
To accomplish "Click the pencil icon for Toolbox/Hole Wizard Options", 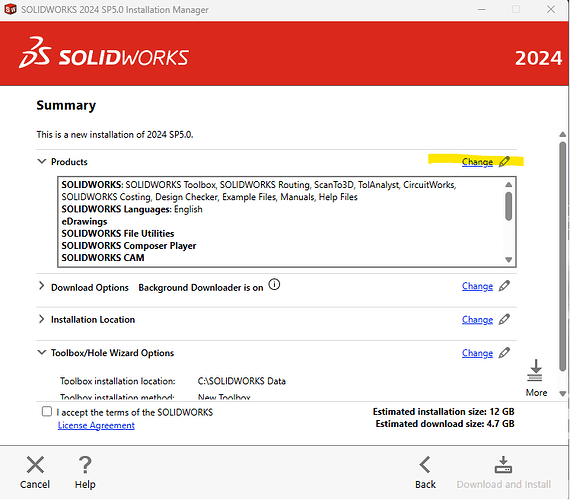I will point(504,353).
